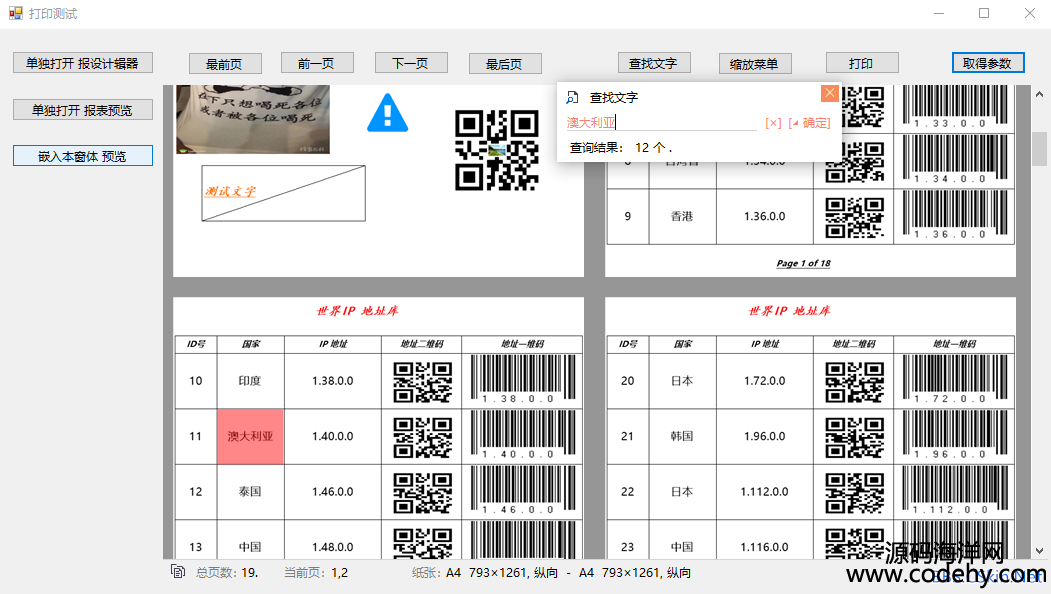Click the 1.96.0.0 IP address cell
Image resolution: width=1051 pixels, height=594 pixels.
(x=765, y=436)
